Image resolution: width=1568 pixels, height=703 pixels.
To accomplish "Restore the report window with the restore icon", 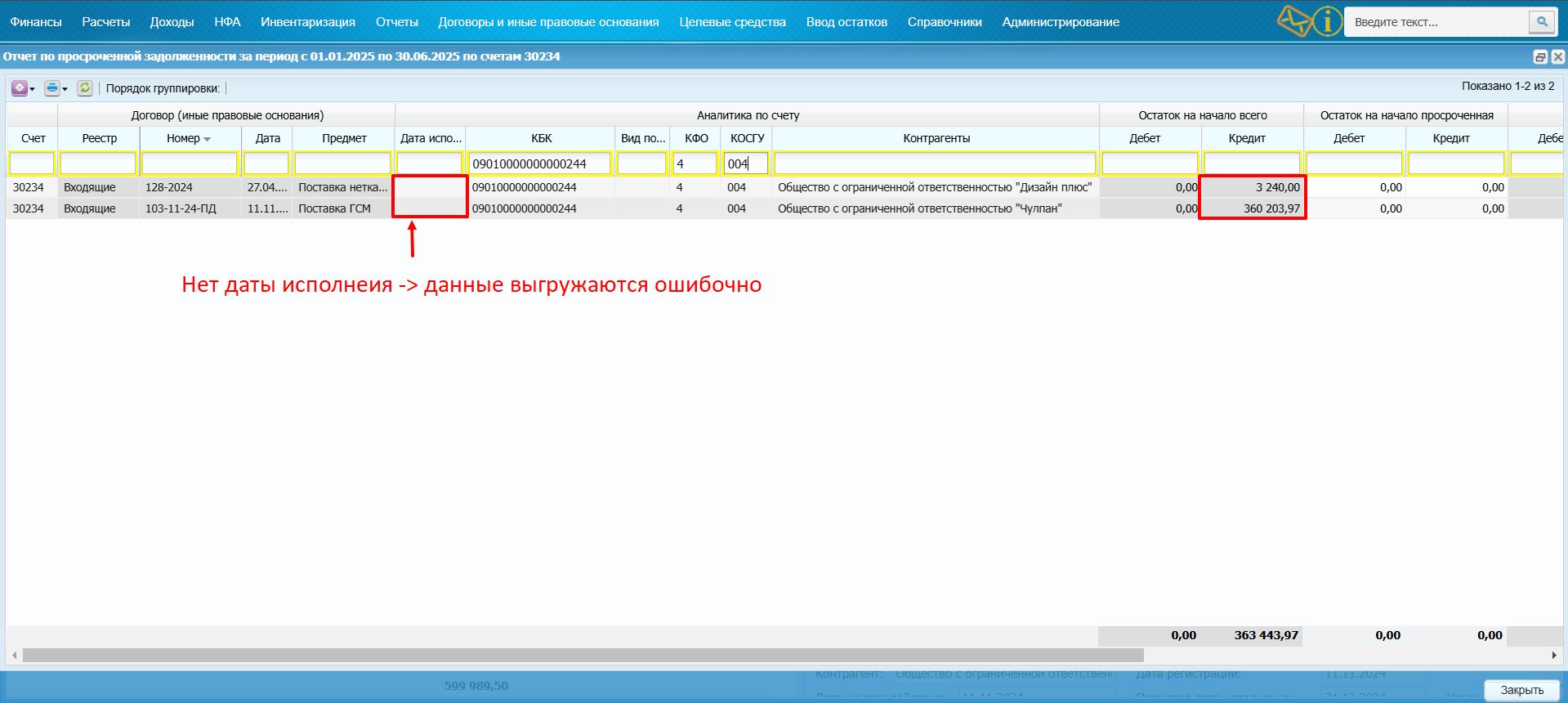I will (x=1540, y=56).
